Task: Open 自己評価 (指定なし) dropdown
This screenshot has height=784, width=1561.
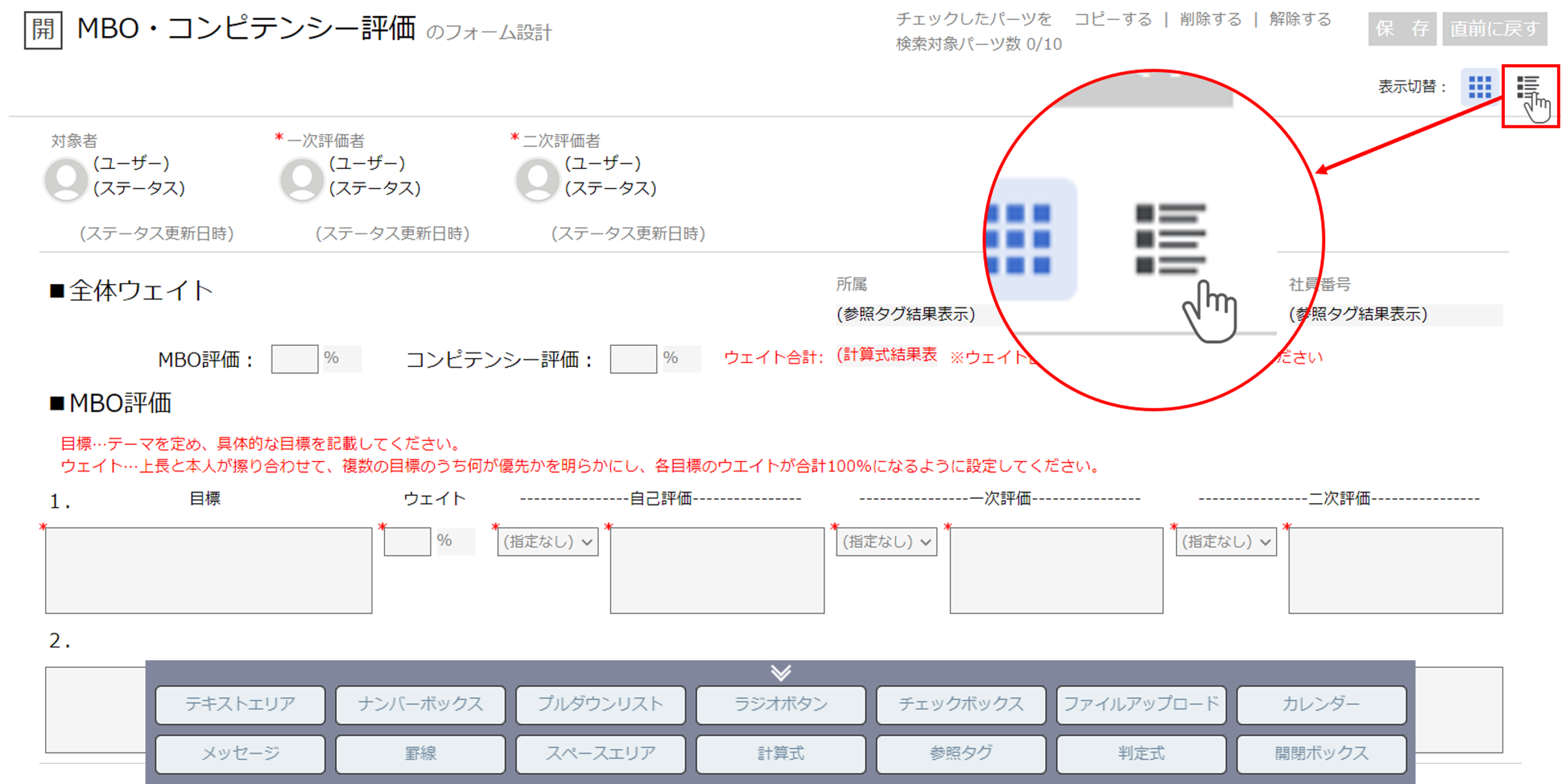Action: click(548, 542)
